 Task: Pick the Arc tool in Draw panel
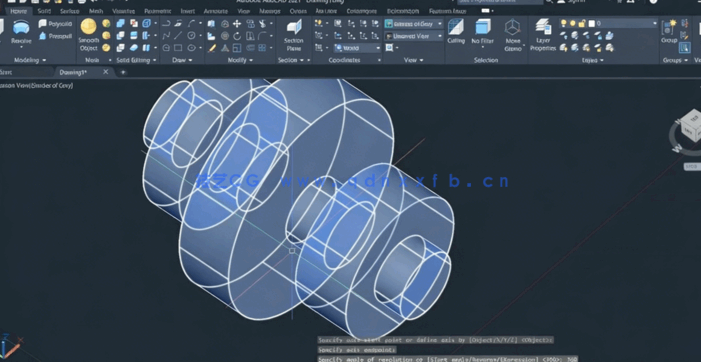pyautogui.click(x=191, y=23)
